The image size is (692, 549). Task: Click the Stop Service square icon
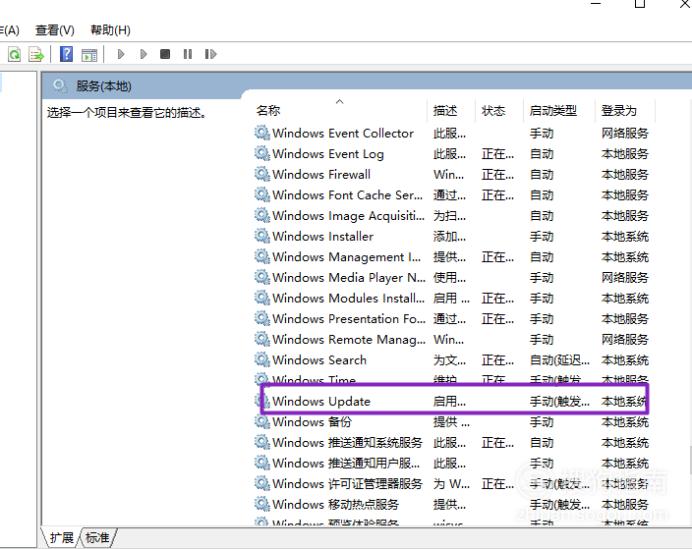point(165,54)
